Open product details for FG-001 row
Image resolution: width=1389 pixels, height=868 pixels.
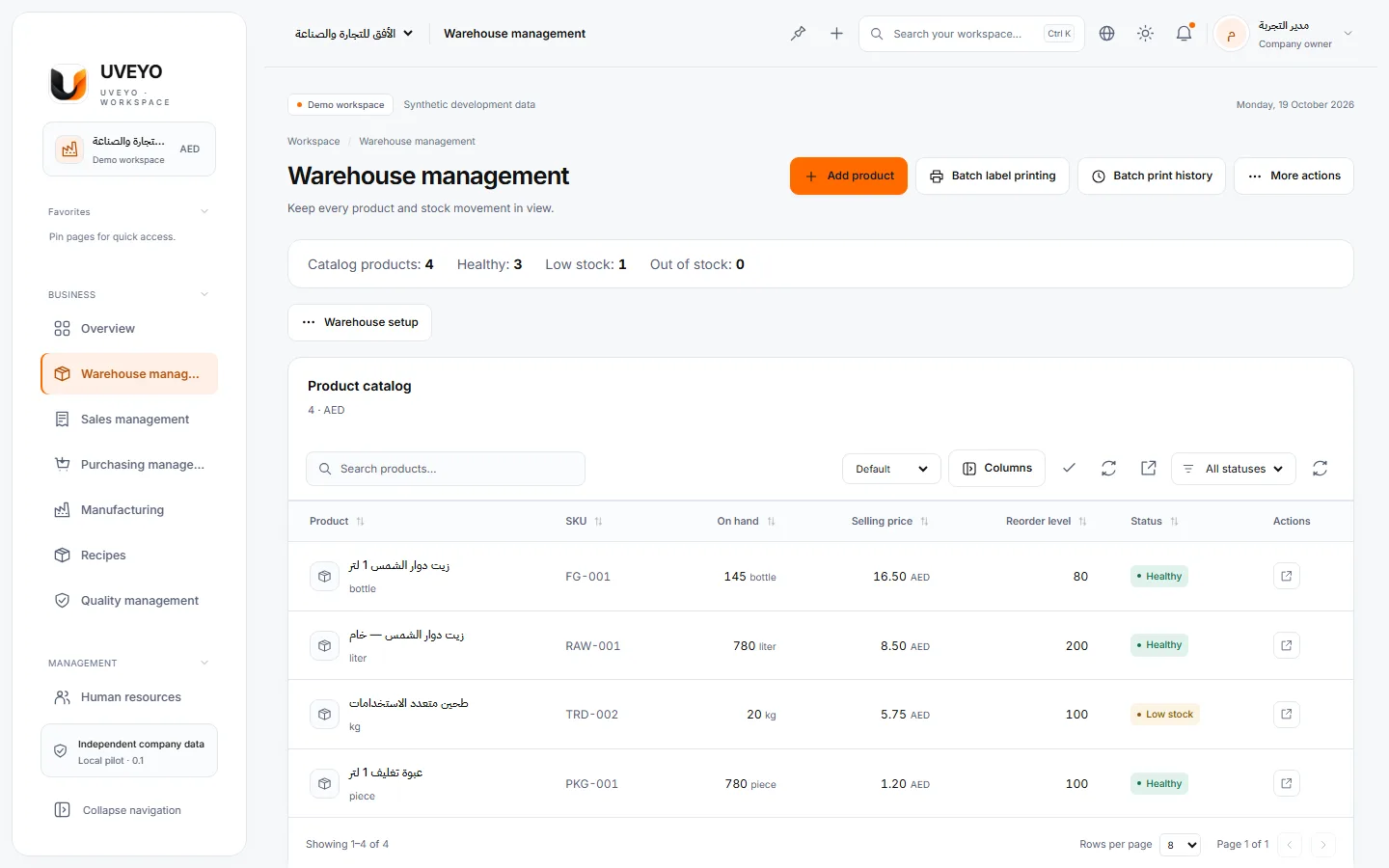[x=1286, y=576]
